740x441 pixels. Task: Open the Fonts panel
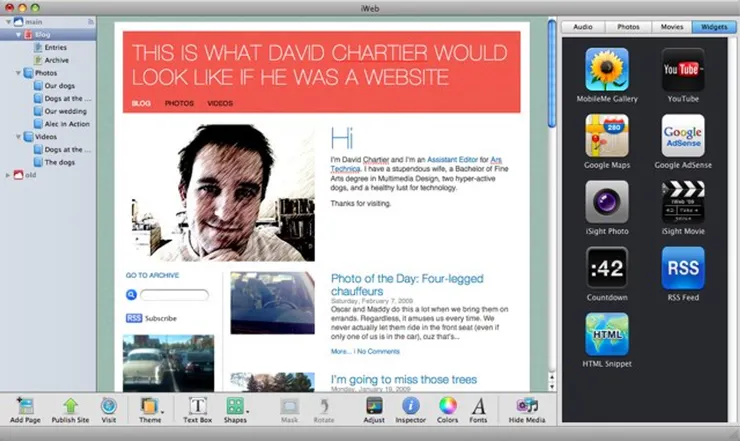pos(478,410)
